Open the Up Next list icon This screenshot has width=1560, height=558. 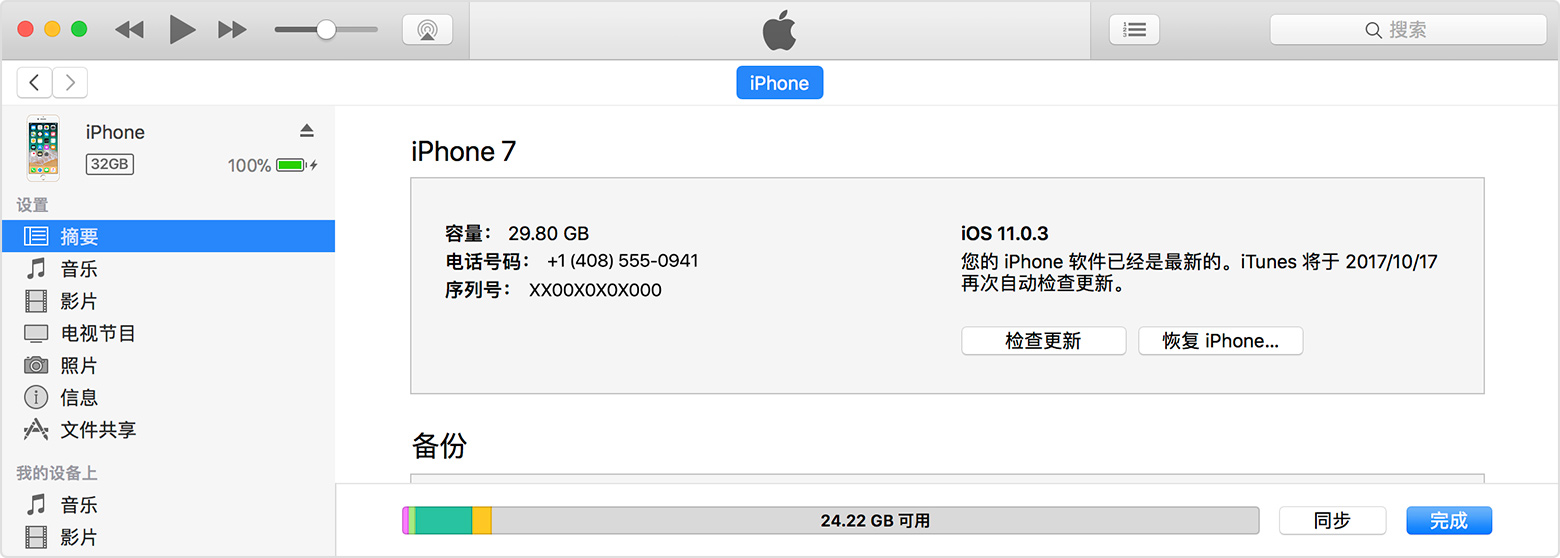coord(1134,30)
